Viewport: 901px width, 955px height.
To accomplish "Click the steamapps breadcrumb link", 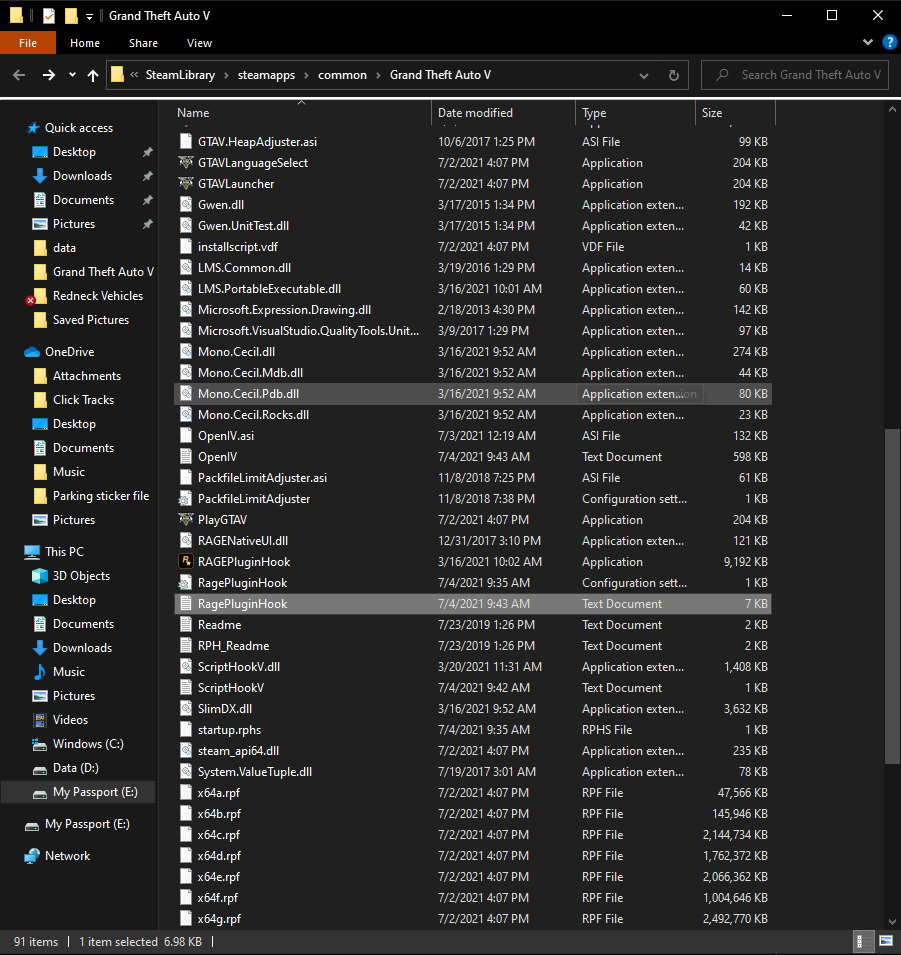I will [273, 75].
